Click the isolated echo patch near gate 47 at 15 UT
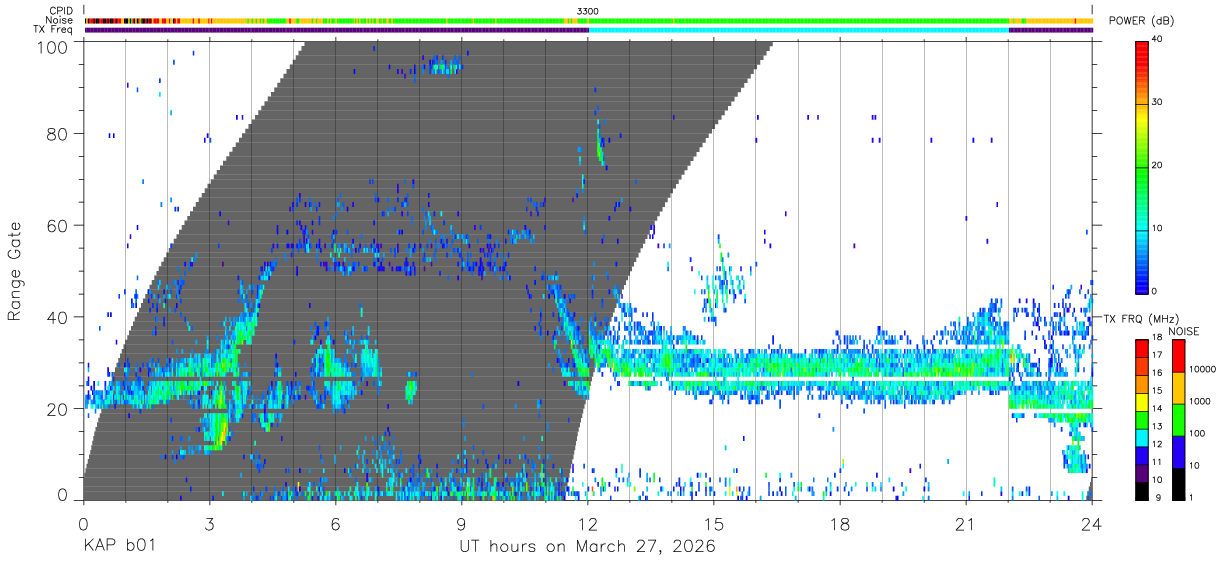The image size is (1228, 567). click(x=722, y=285)
